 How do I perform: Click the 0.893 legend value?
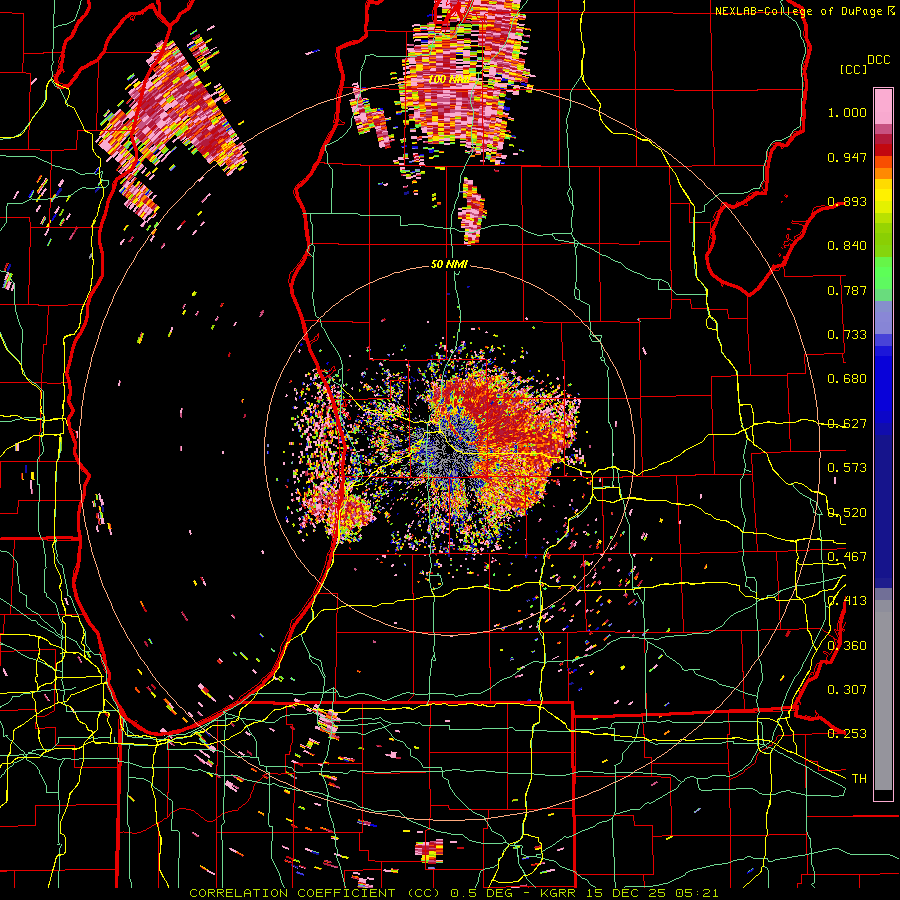point(847,201)
